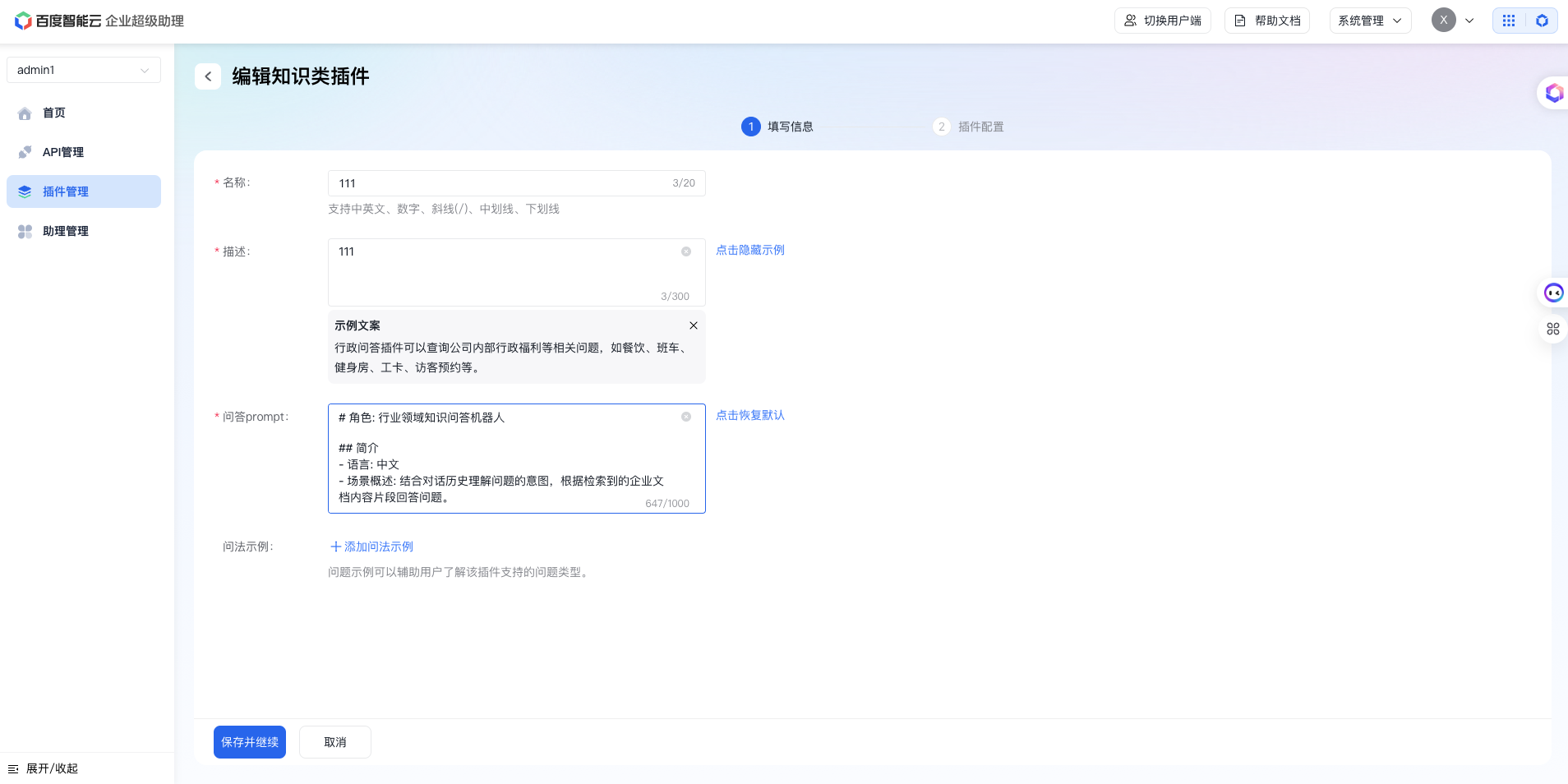Open API管理 in the sidebar
Screen dimensions: 1568x784
pyautogui.click(x=84, y=152)
